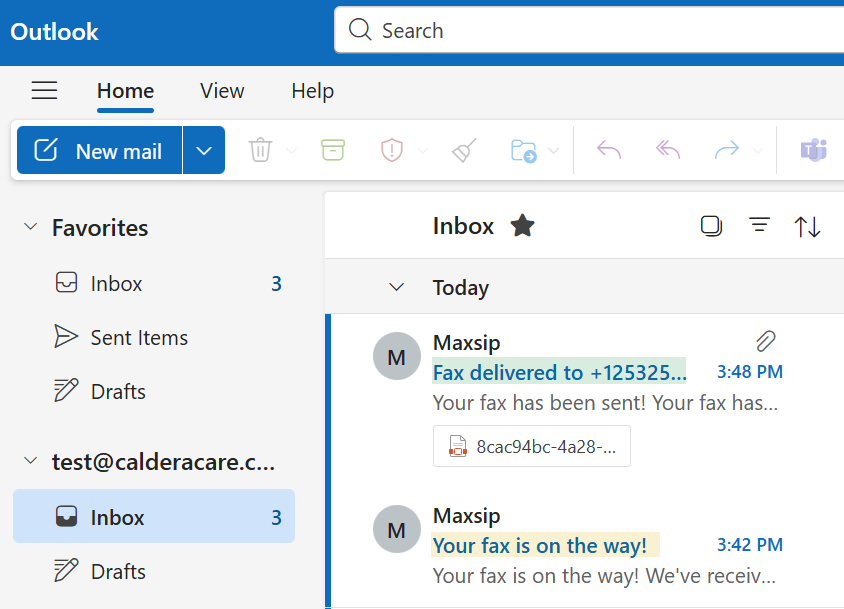Open Inbox under Favorites

[x=154, y=283]
